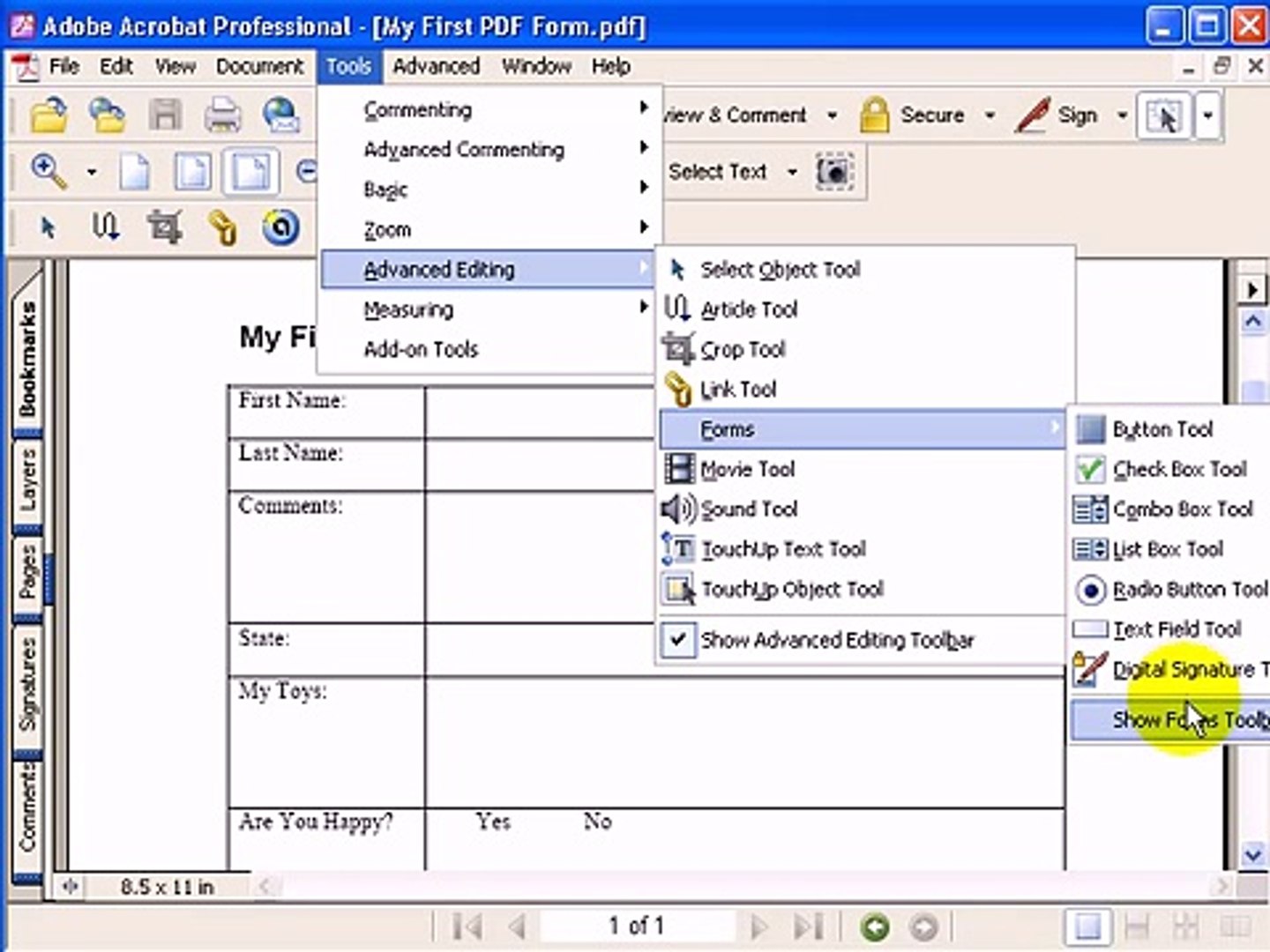
Task: Choose Add-on Tools menu entry
Action: tap(489, 349)
